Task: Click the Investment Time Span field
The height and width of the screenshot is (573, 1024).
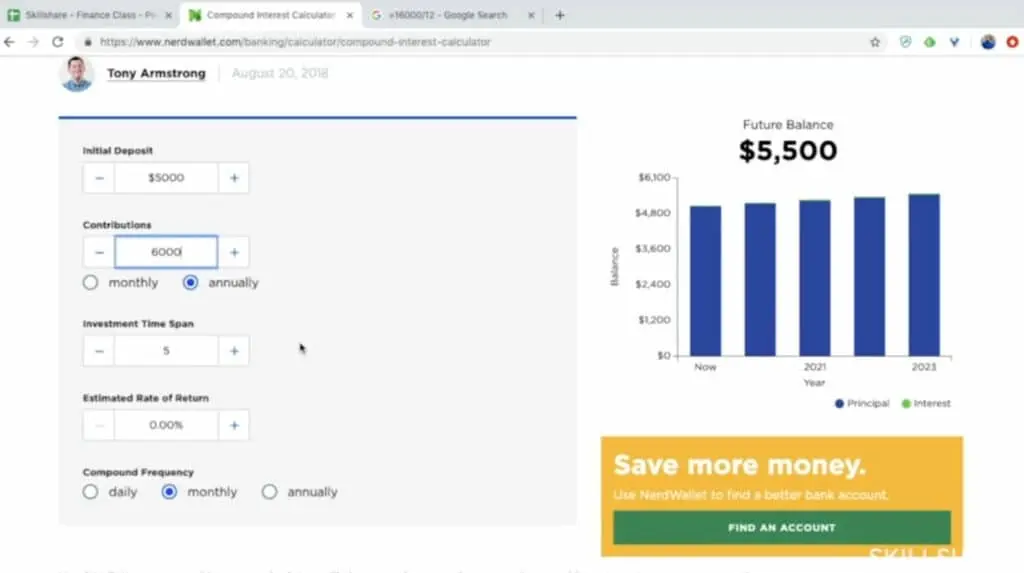Action: pyautogui.click(x=166, y=351)
